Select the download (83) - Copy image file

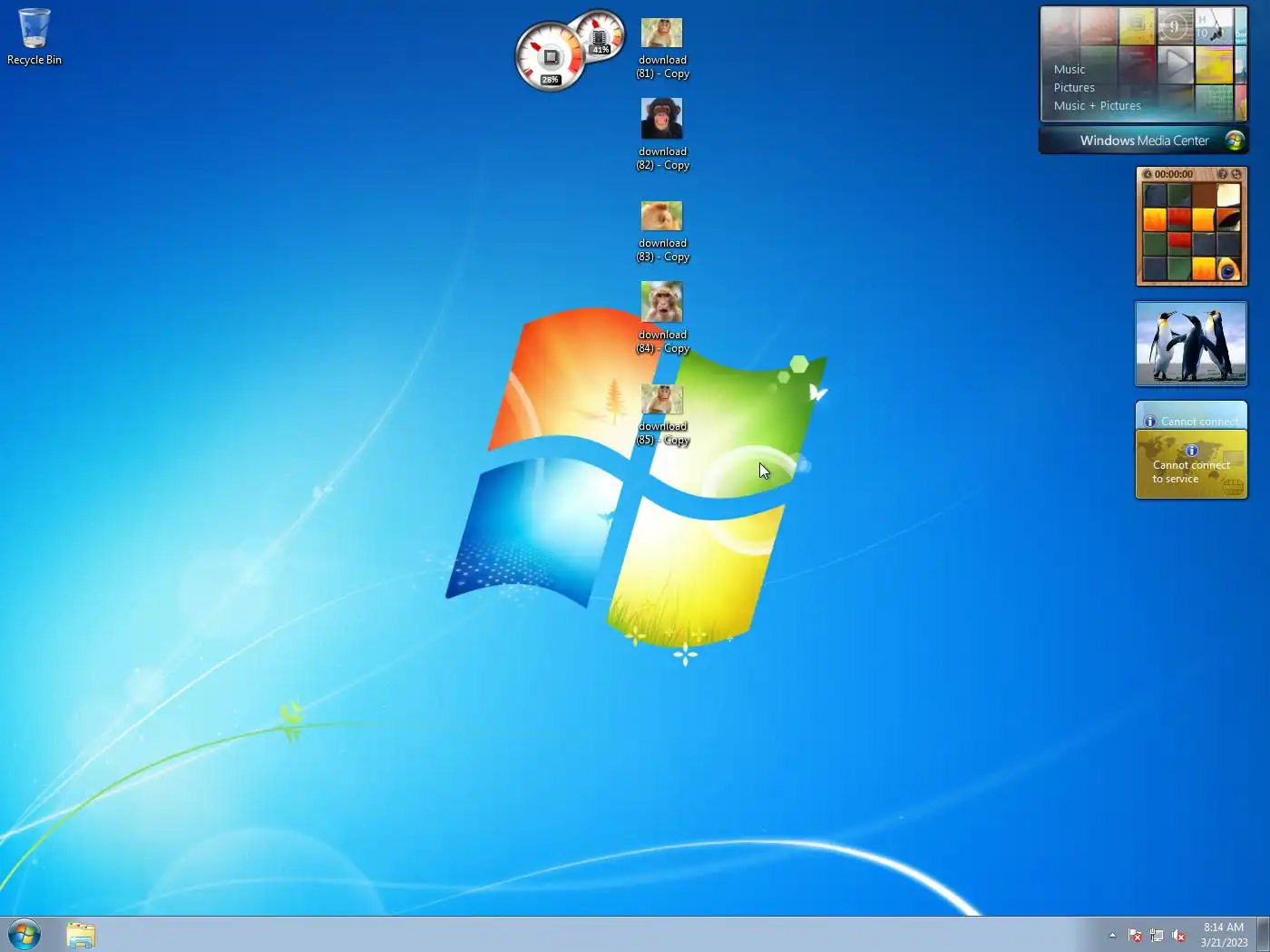tap(662, 231)
